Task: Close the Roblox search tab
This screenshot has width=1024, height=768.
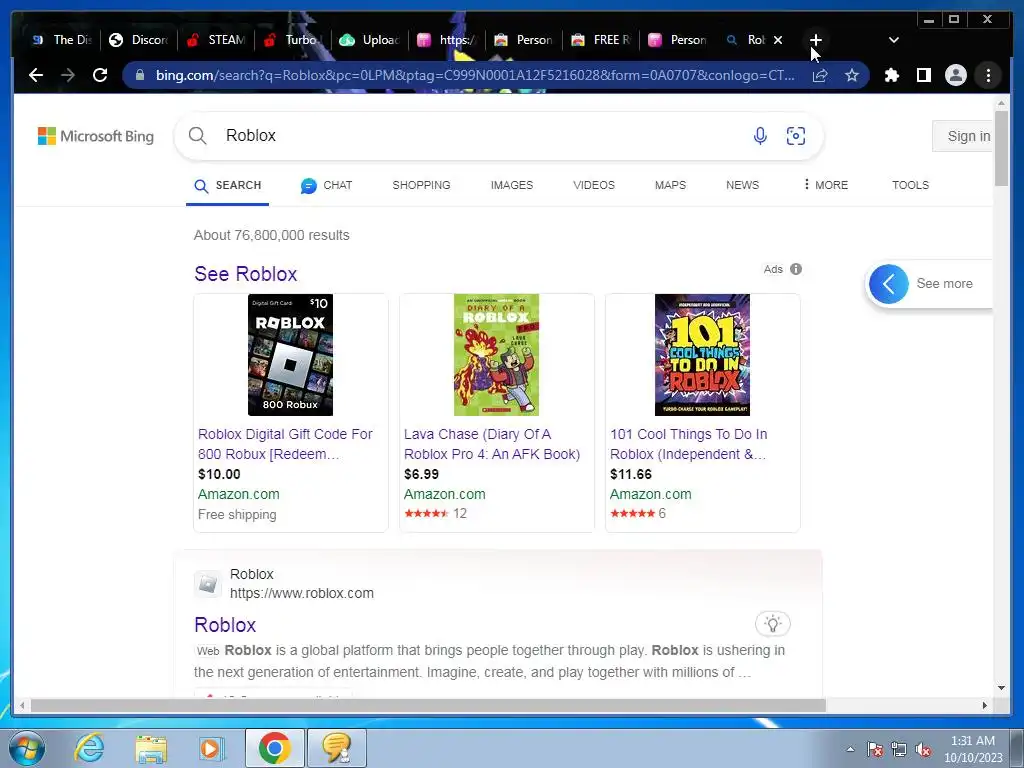Action: (778, 40)
